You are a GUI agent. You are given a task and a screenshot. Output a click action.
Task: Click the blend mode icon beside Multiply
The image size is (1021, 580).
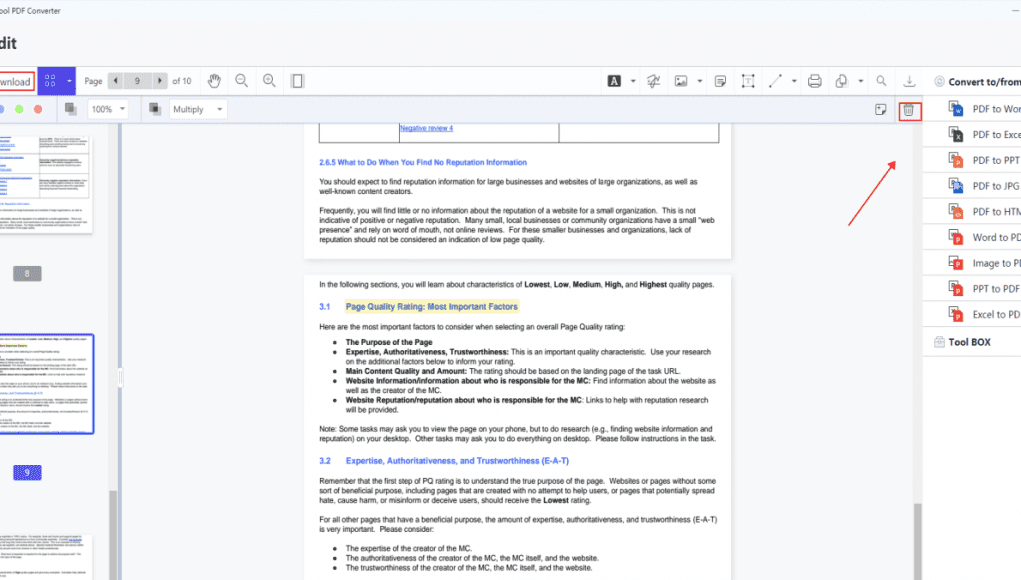pyautogui.click(x=155, y=109)
